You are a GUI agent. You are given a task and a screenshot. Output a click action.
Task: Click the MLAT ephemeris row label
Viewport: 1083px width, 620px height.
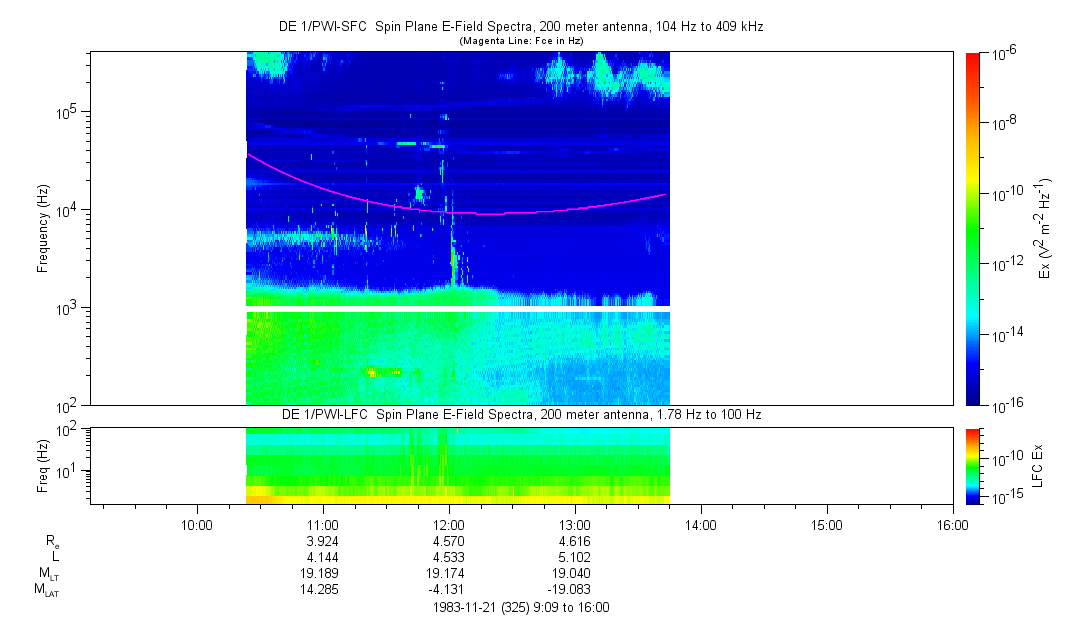coord(47,590)
